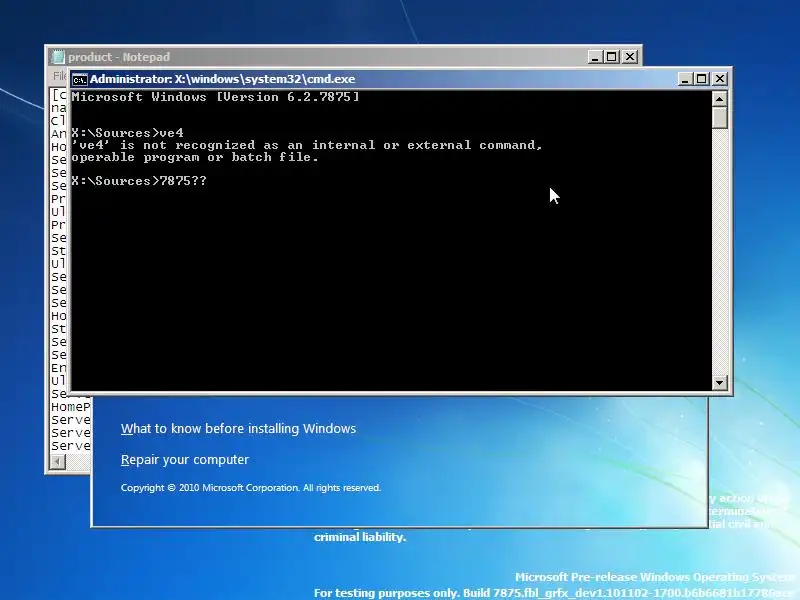This screenshot has height=600, width=800.
Task: Click the cmd.exe window title bar text
Action: pos(222,79)
